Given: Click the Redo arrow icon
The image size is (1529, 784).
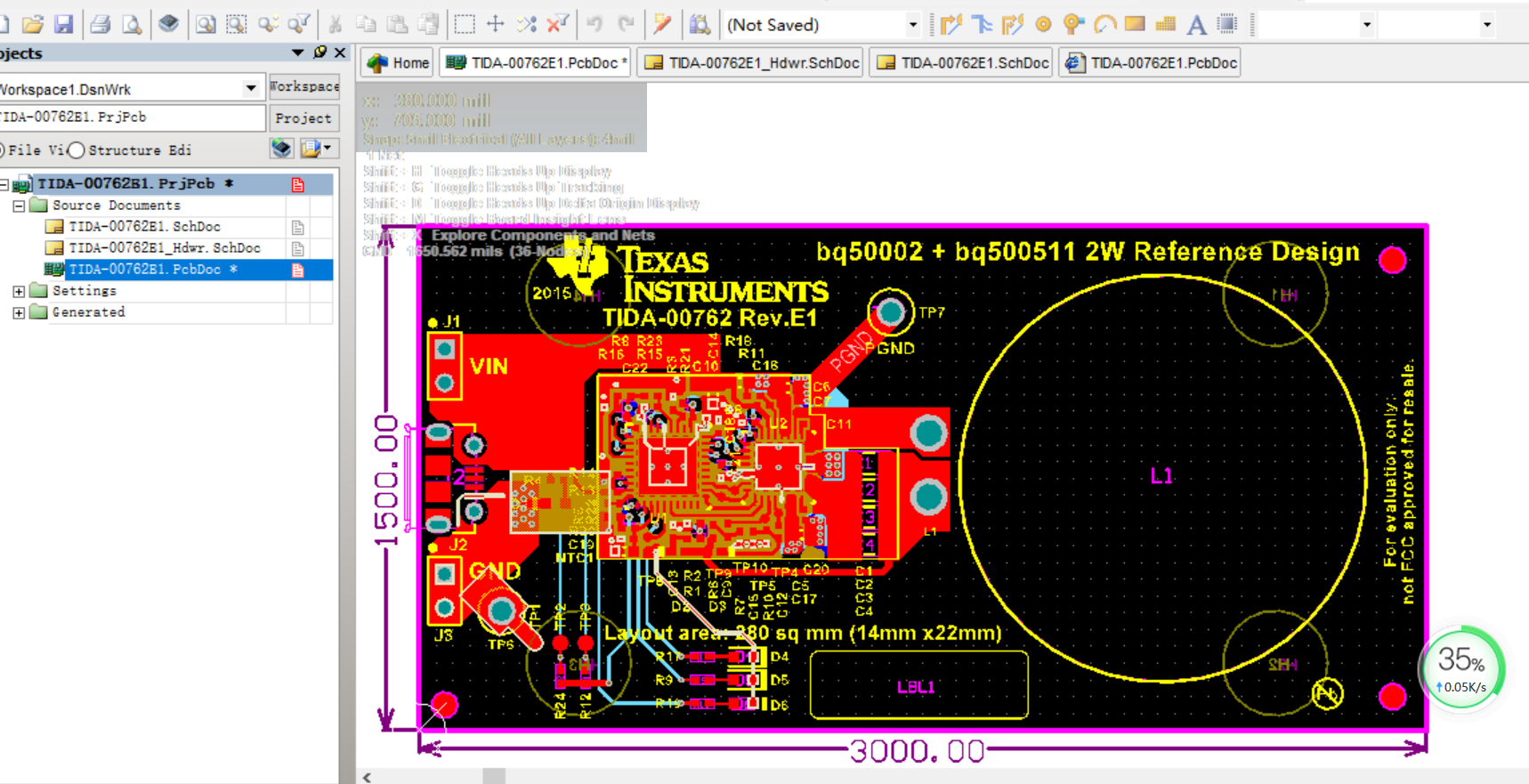Looking at the screenshot, I should [627, 24].
